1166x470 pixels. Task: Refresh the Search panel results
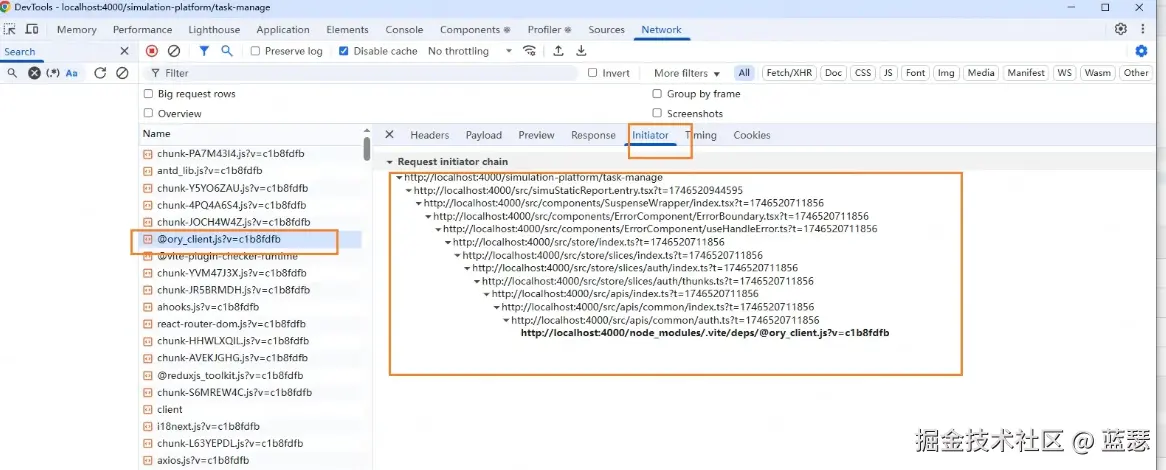pos(100,73)
